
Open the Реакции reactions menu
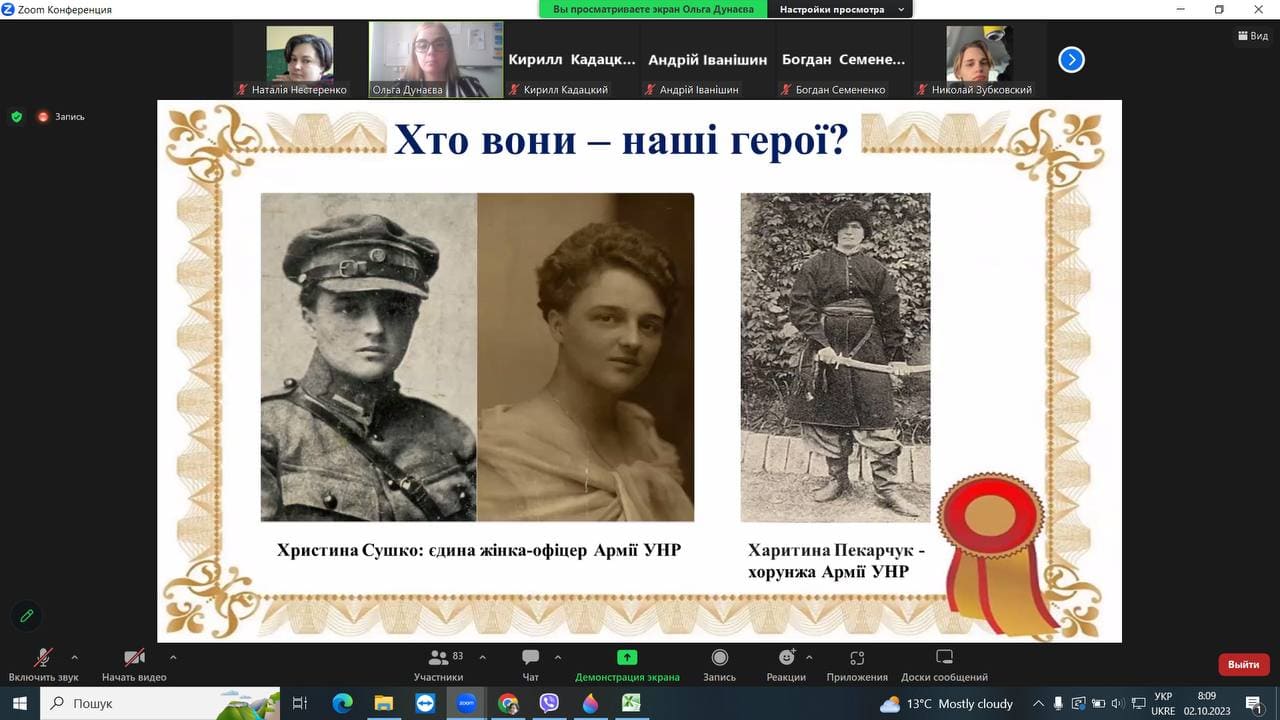pyautogui.click(x=786, y=664)
